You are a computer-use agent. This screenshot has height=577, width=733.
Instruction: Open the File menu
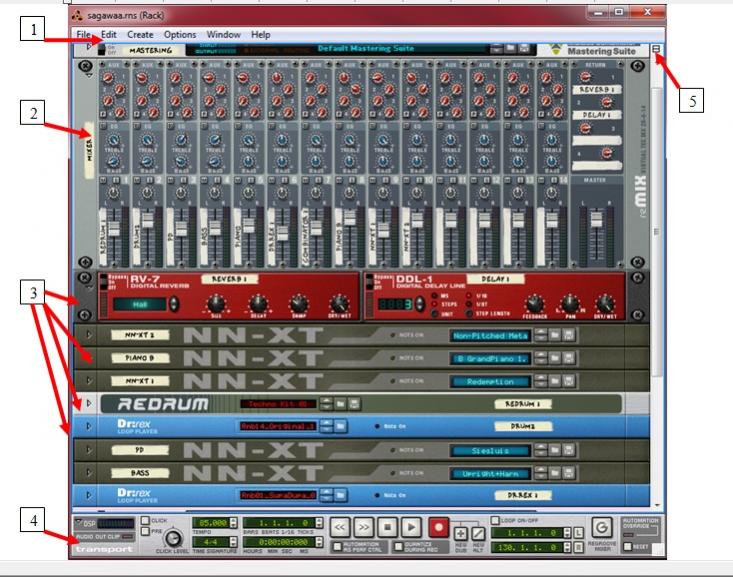84,34
